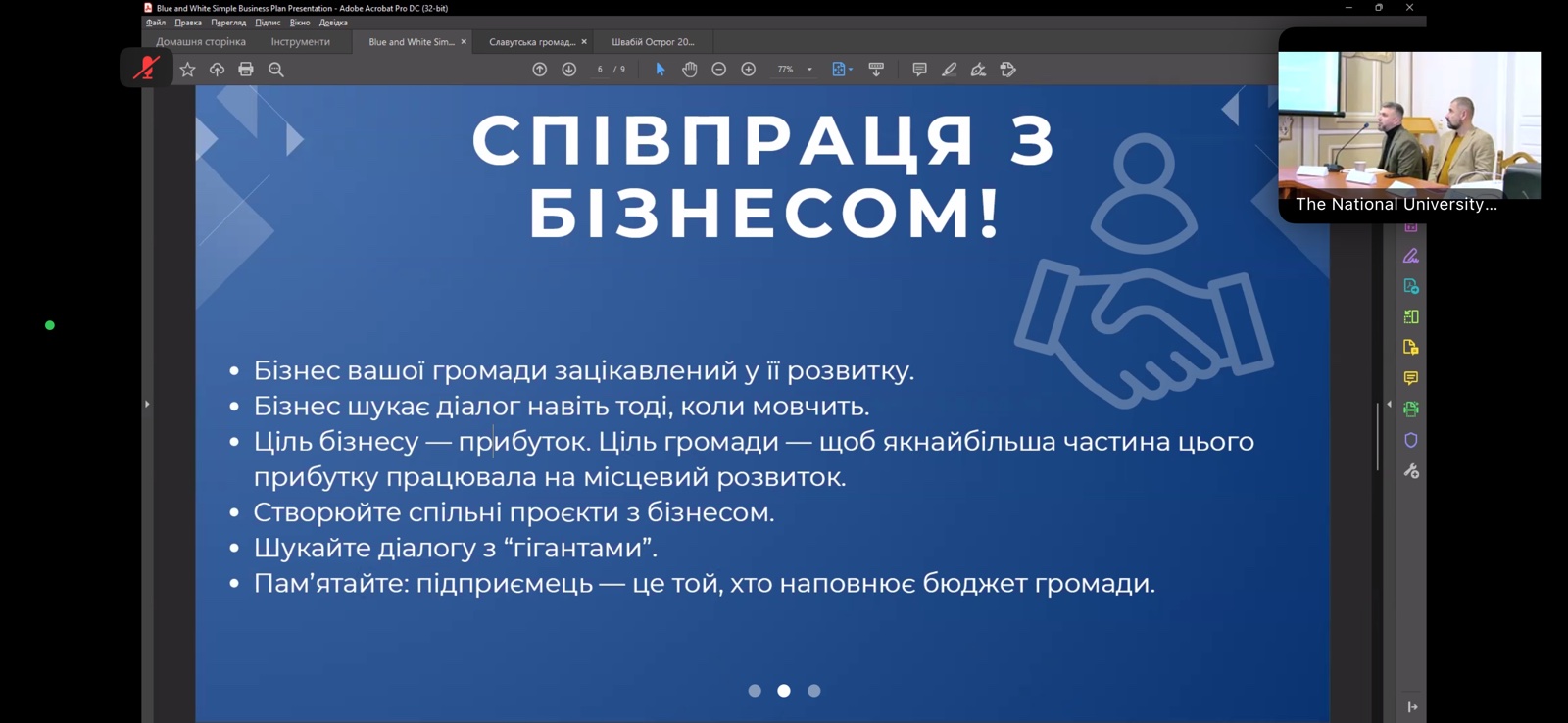Open the Інструменти tab
The height and width of the screenshot is (723, 1568).
(x=300, y=42)
